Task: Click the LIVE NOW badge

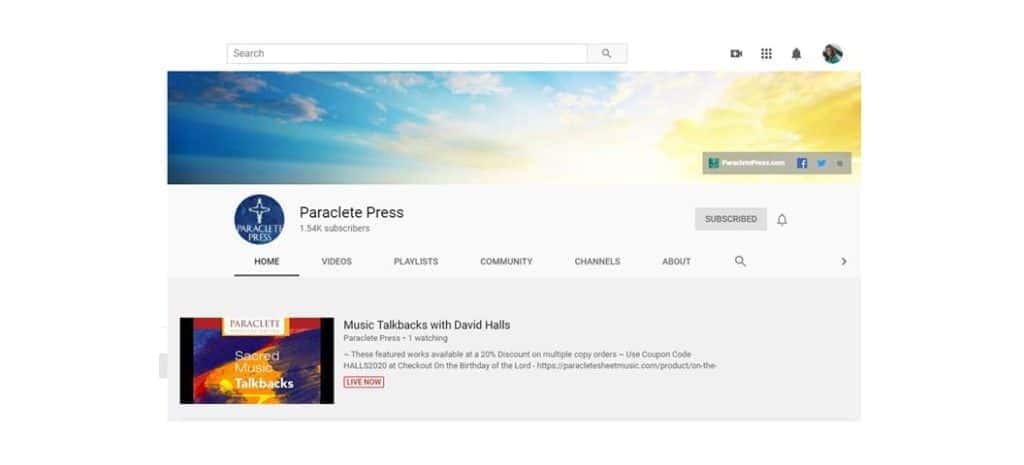Action: 364,382
